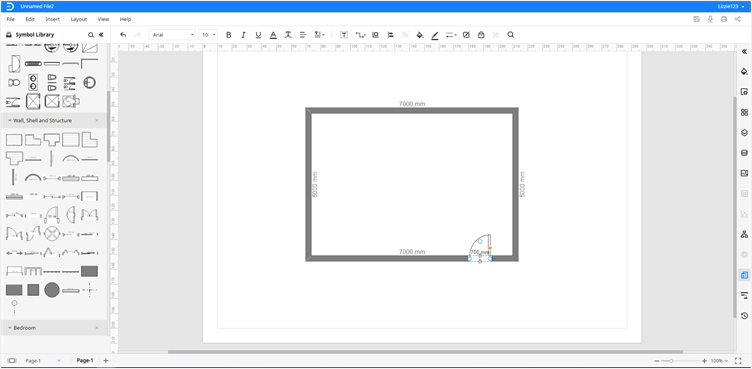The width and height of the screenshot is (752, 369).
Task: Open the Insert menu
Action: point(52,19)
